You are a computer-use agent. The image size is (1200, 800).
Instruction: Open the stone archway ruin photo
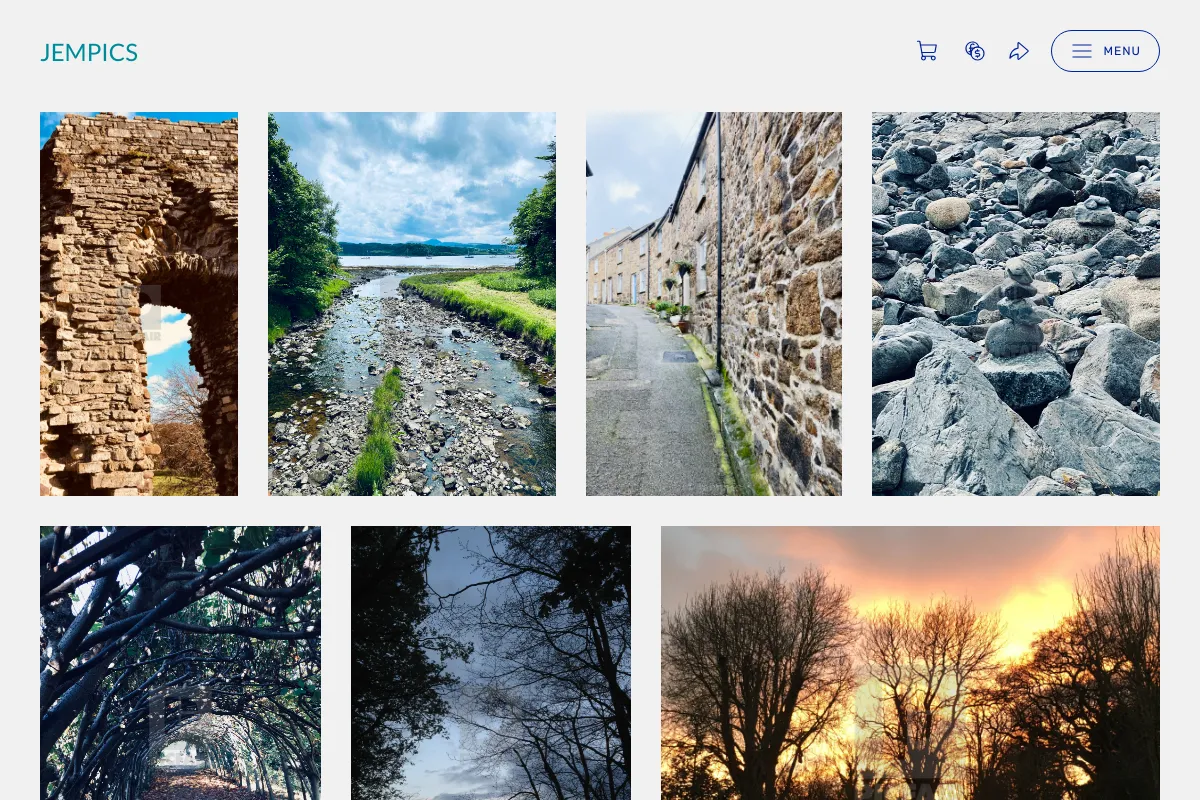139,304
